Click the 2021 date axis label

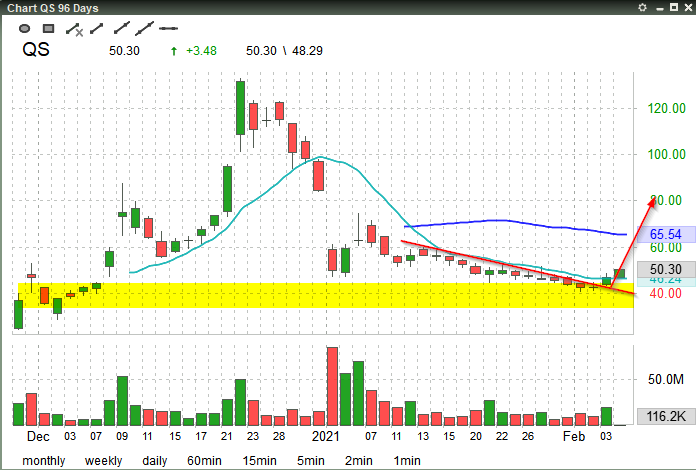325,436
